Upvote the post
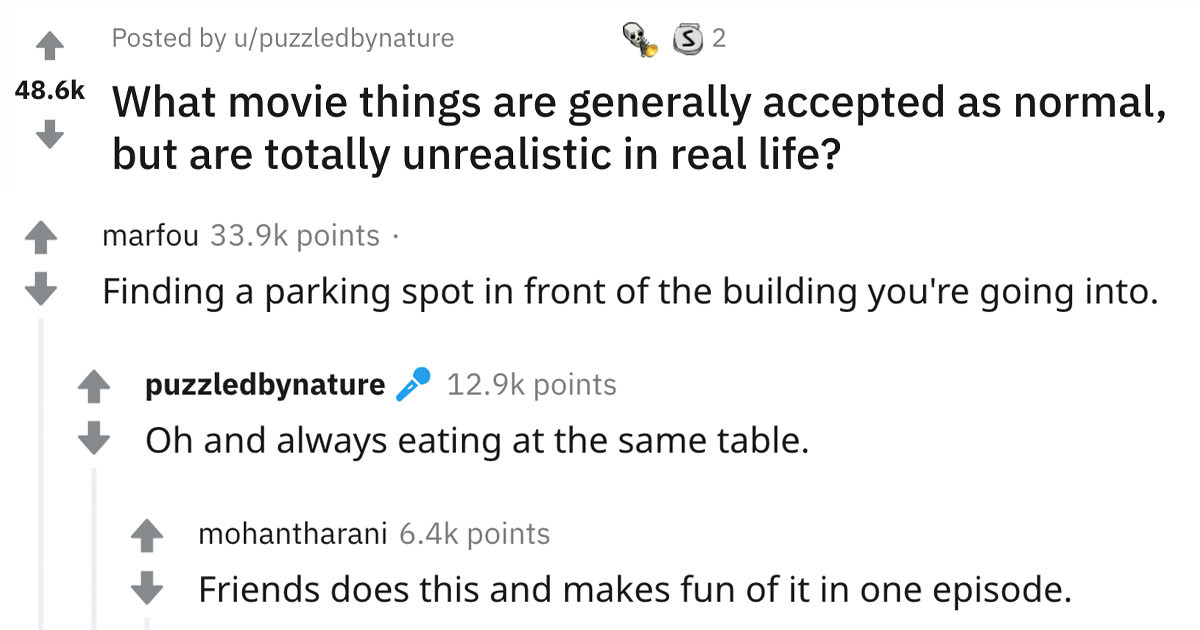1200x630 pixels. coord(50,42)
